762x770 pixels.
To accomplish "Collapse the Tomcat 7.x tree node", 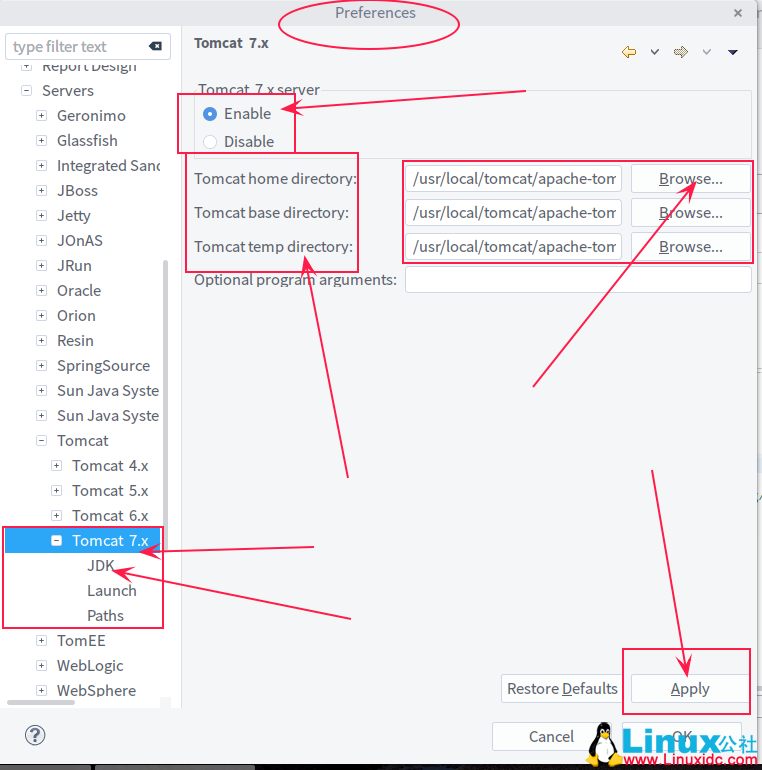I will (x=57, y=541).
